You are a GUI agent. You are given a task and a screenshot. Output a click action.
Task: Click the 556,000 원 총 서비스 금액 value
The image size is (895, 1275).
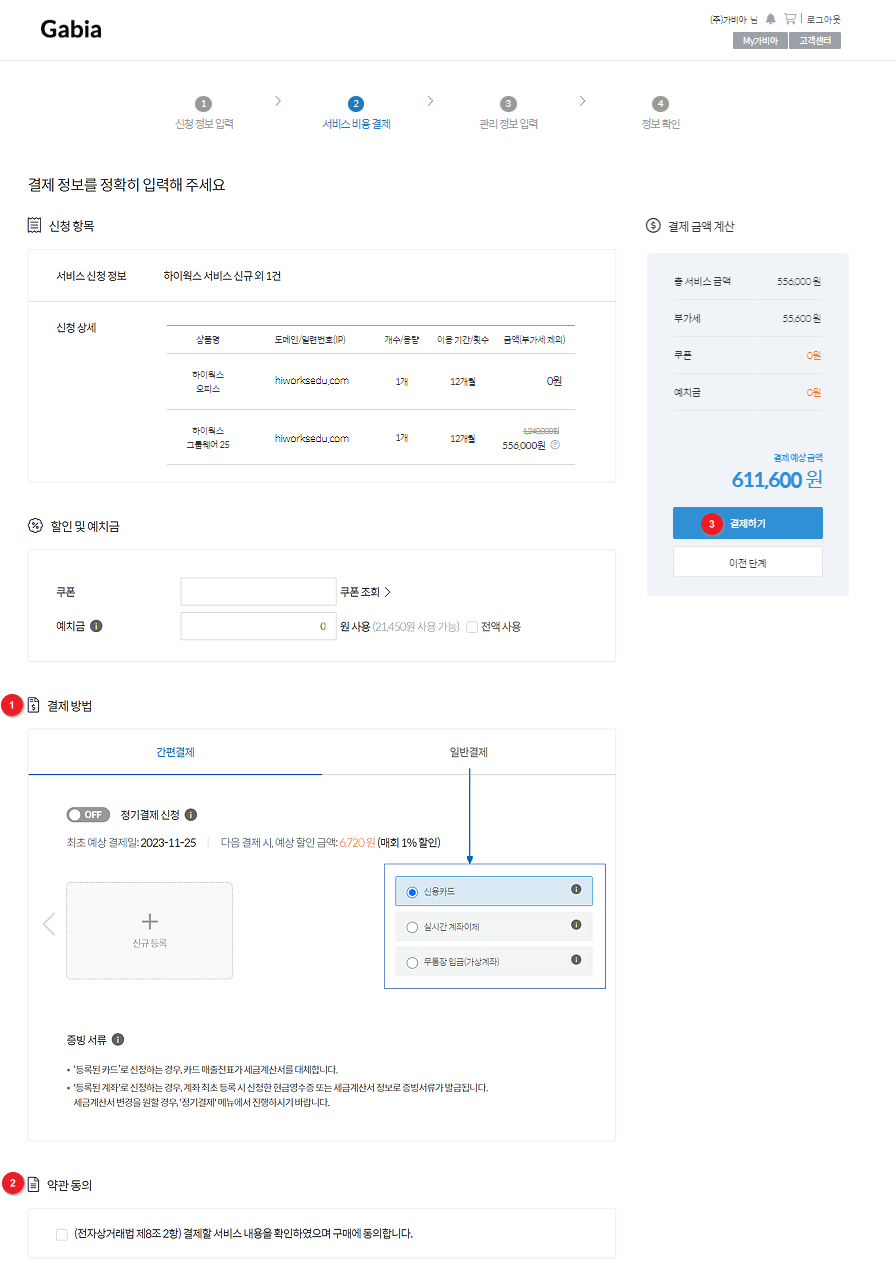click(x=799, y=281)
